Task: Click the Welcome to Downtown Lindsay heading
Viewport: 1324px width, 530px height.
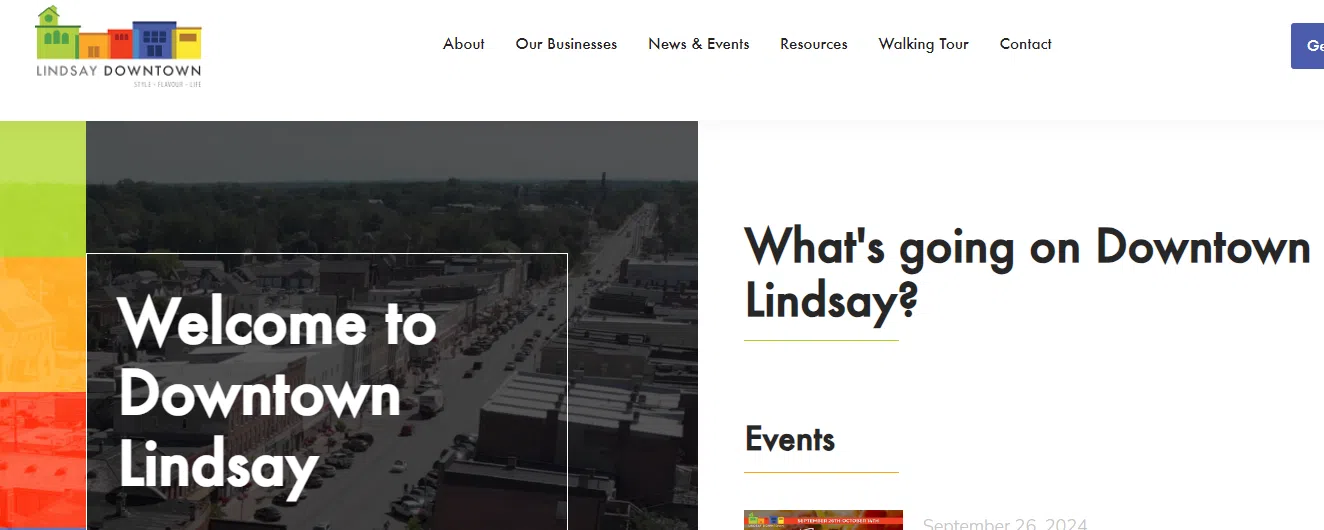Action: 277,394
